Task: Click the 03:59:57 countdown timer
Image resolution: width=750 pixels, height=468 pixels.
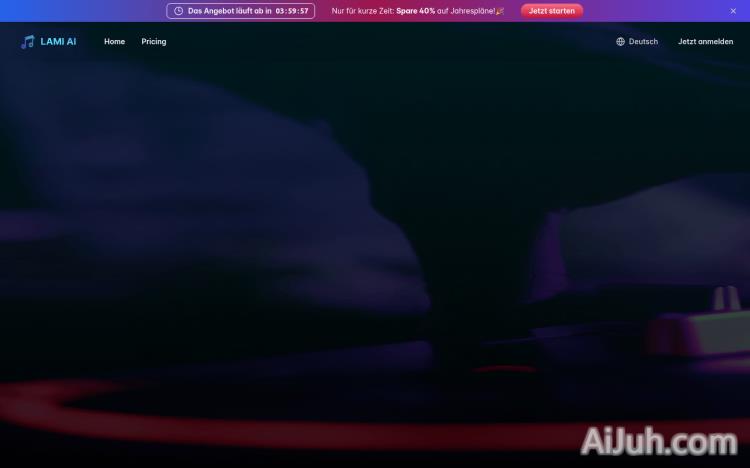Action: tap(292, 11)
